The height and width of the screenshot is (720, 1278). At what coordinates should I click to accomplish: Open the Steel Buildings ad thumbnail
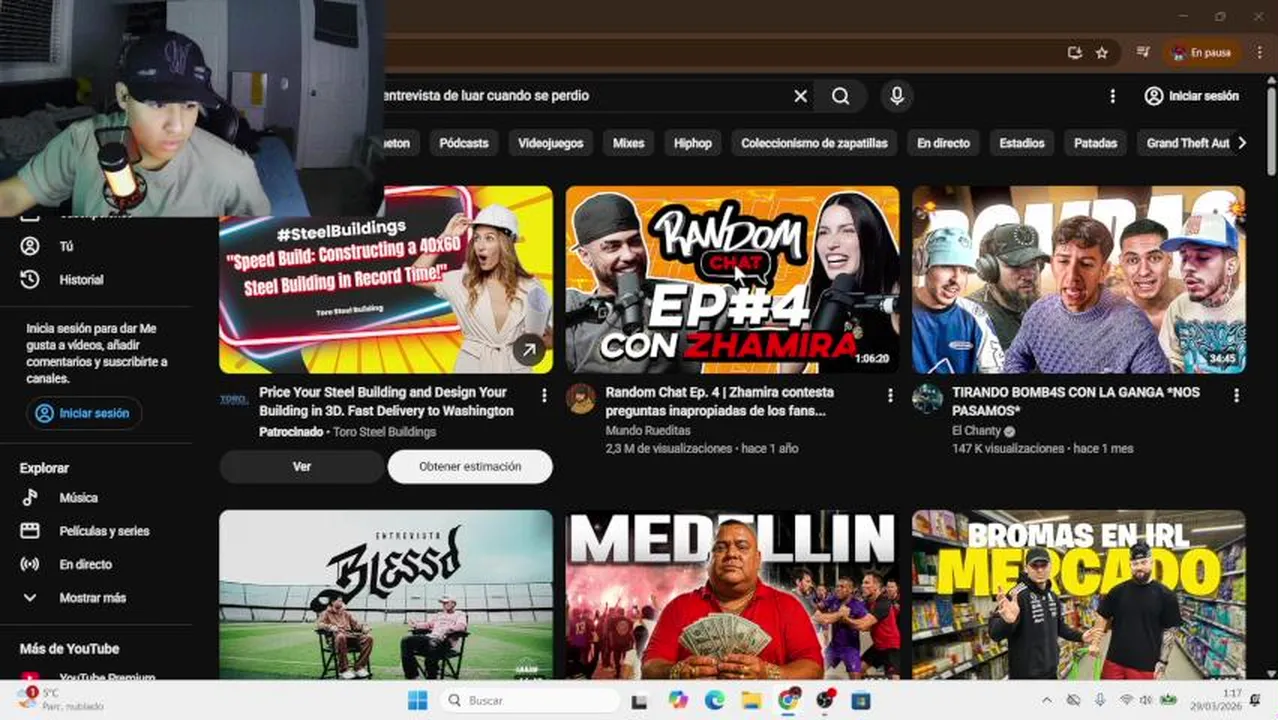(x=386, y=279)
